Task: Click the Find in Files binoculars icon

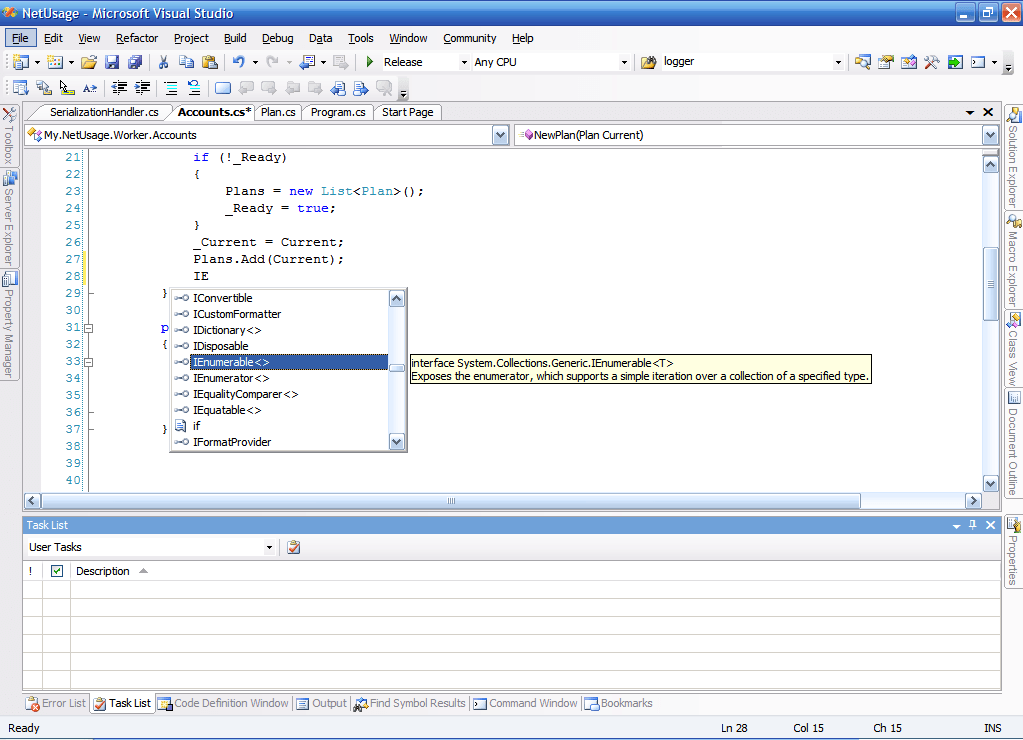Action: (x=646, y=62)
